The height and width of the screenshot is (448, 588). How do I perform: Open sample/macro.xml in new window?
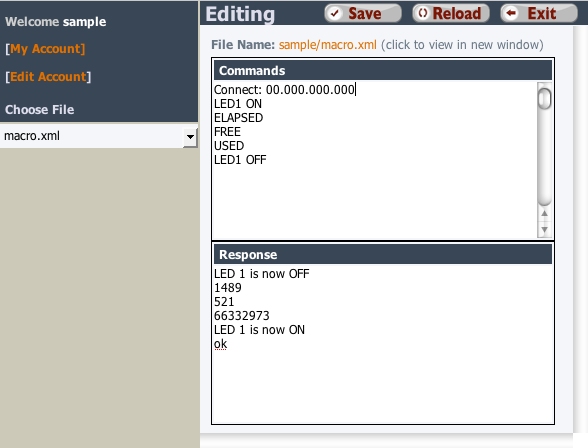click(x=327, y=45)
